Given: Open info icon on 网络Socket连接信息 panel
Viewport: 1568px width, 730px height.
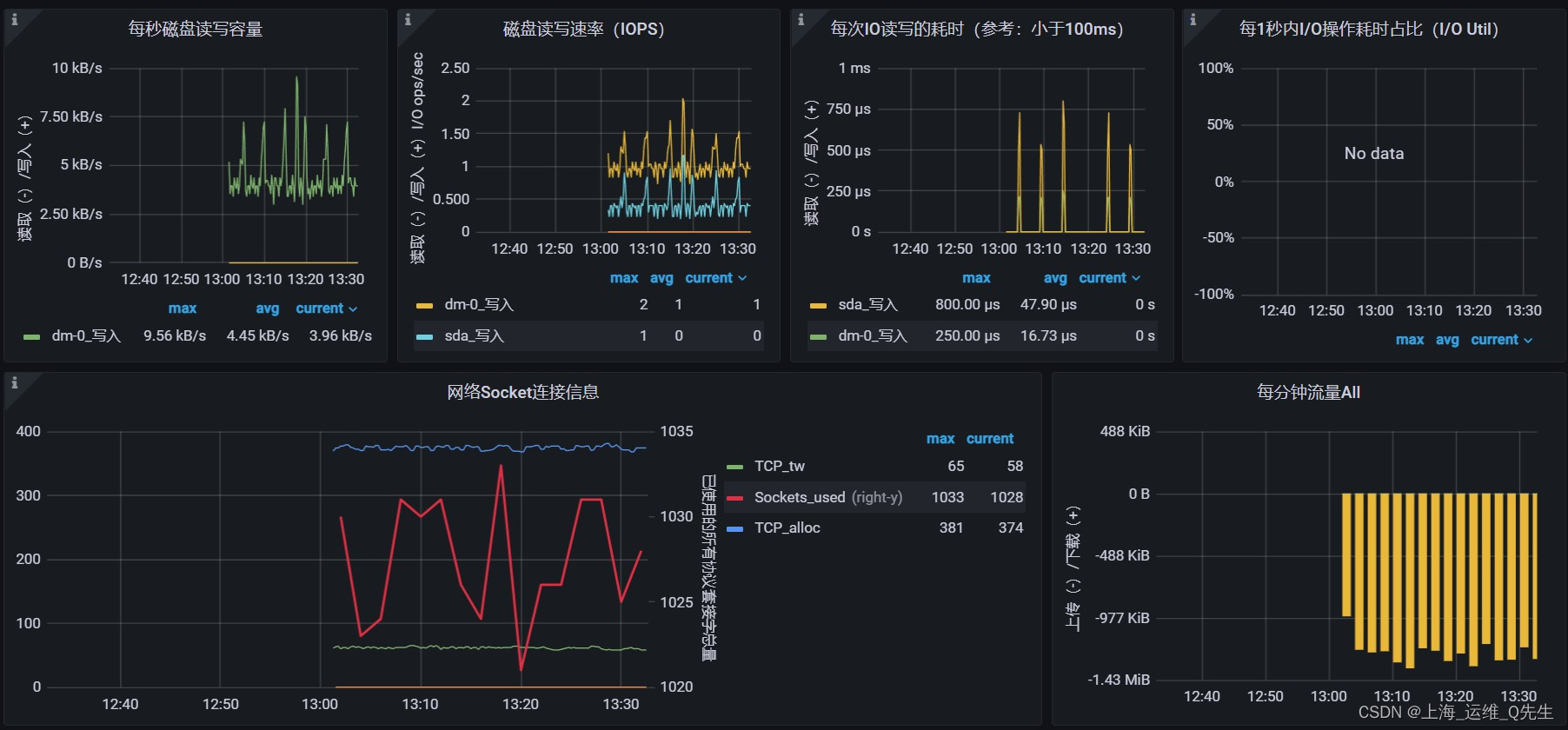Looking at the screenshot, I should [x=14, y=382].
